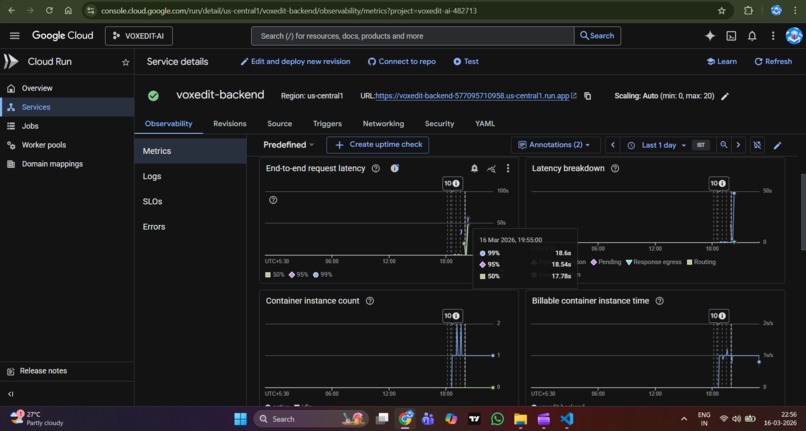Open the Learn panel

pyautogui.click(x=722, y=61)
